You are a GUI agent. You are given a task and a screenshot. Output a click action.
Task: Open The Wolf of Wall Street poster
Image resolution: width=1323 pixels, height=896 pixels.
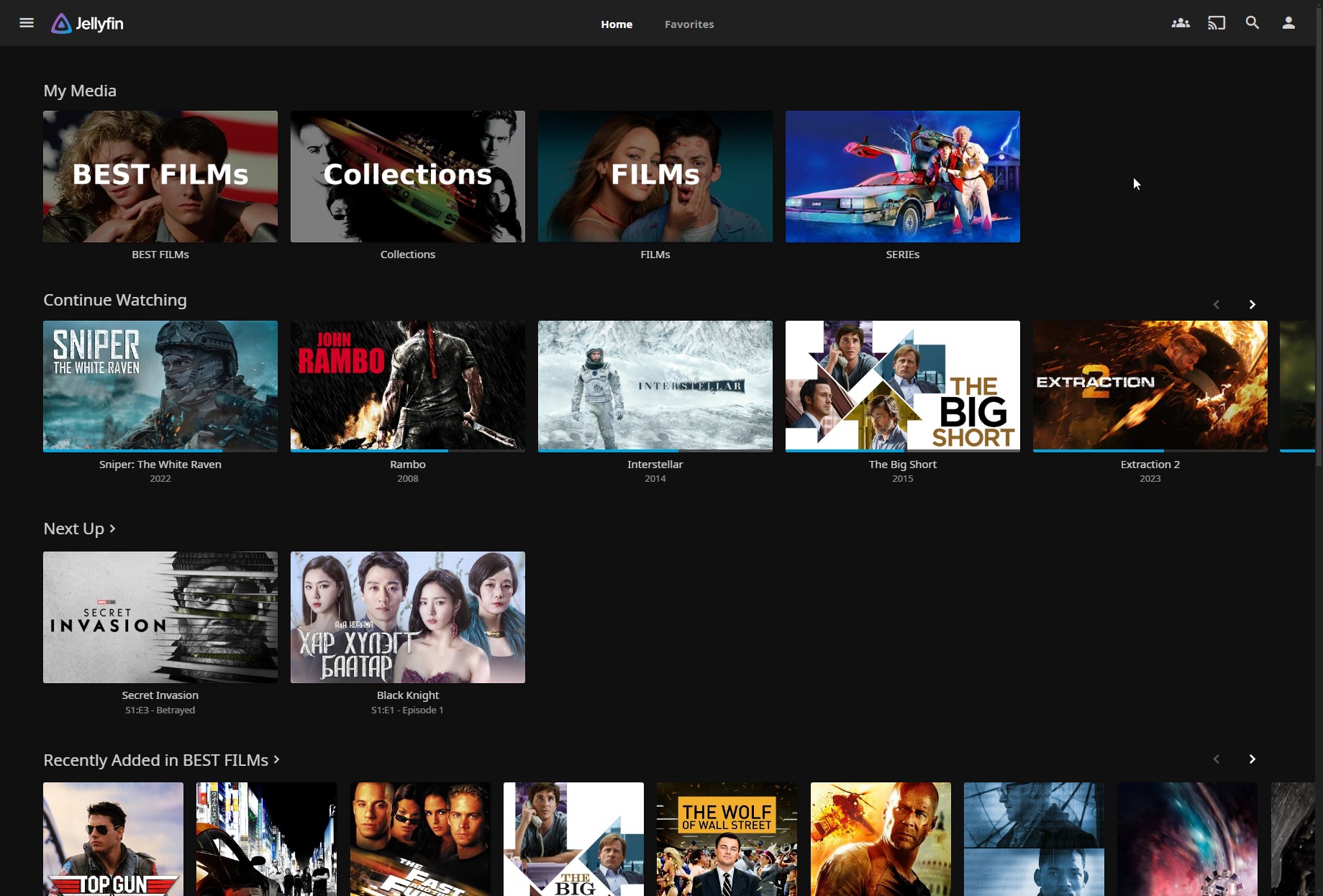click(727, 839)
